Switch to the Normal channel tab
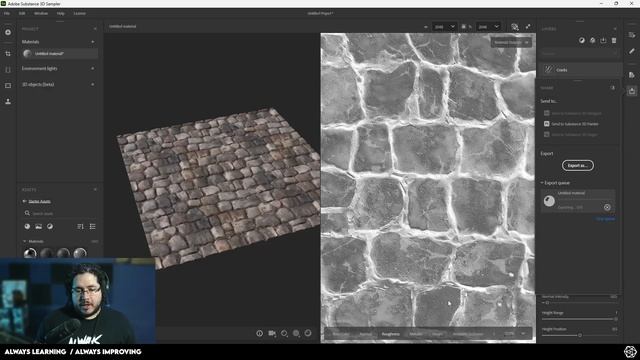 (366, 334)
